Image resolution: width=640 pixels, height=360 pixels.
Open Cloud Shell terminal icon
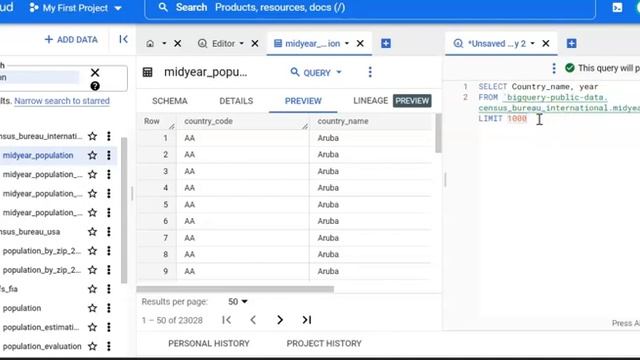[x=617, y=7]
